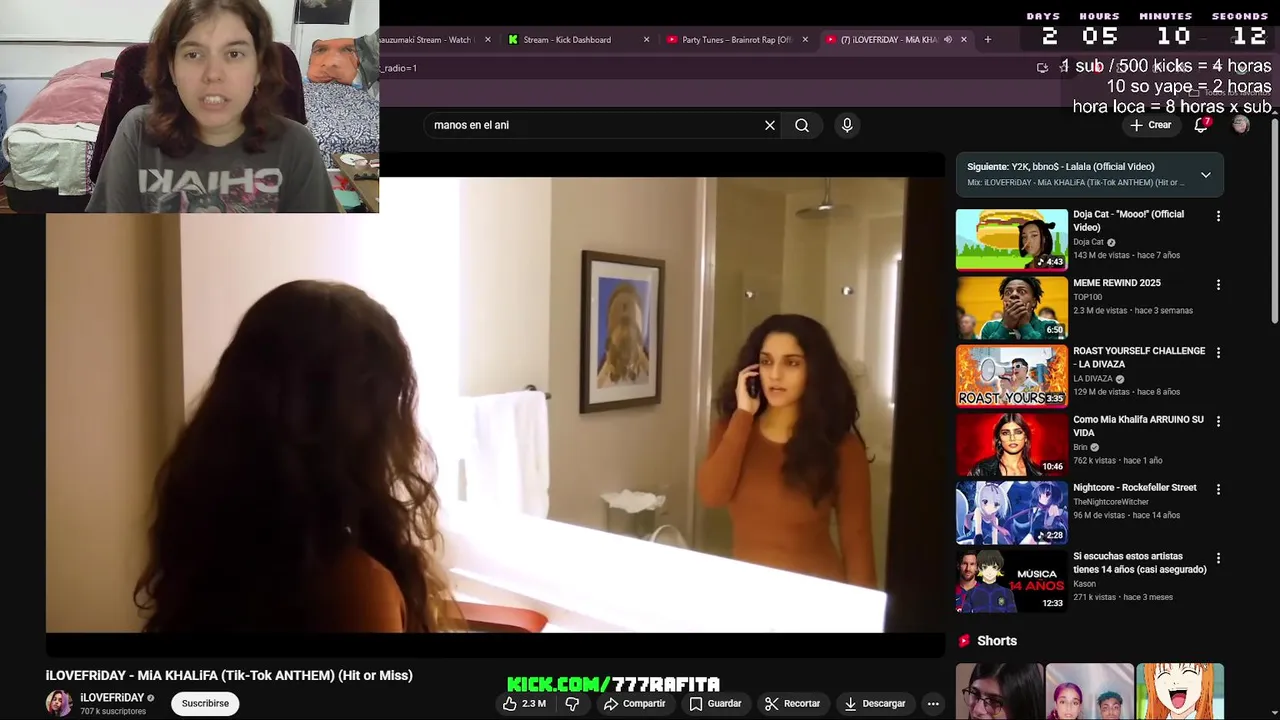This screenshot has width=1280, height=720.
Task: Open TheNightcoreWitcher channel name
Action: [1111, 502]
